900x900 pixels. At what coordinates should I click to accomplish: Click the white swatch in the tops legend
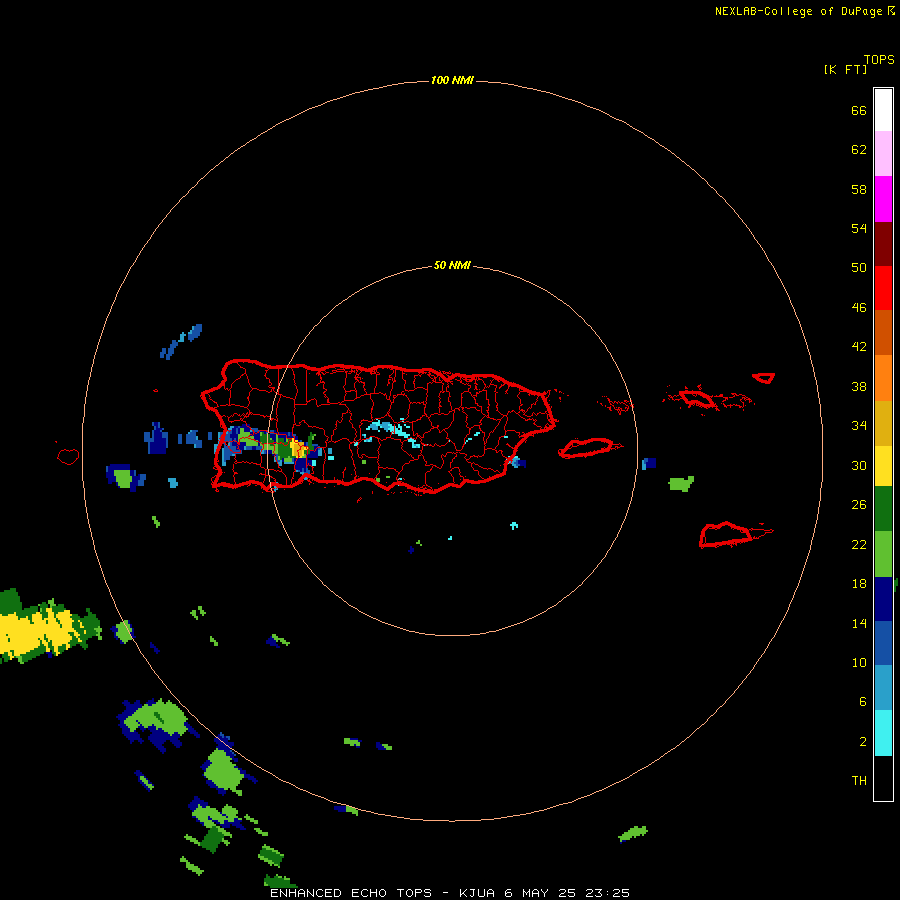pyautogui.click(x=883, y=110)
